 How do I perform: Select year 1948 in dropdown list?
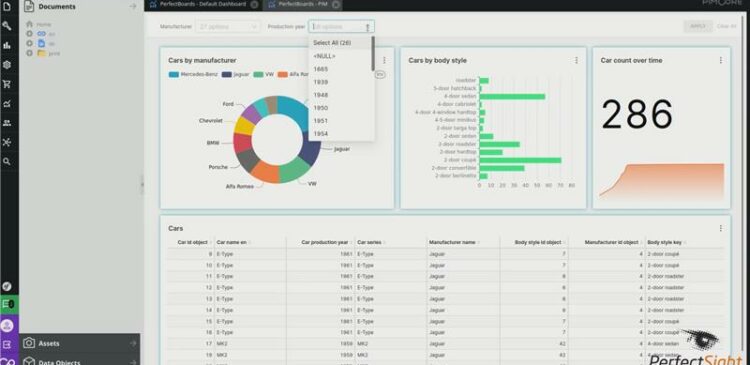320,95
